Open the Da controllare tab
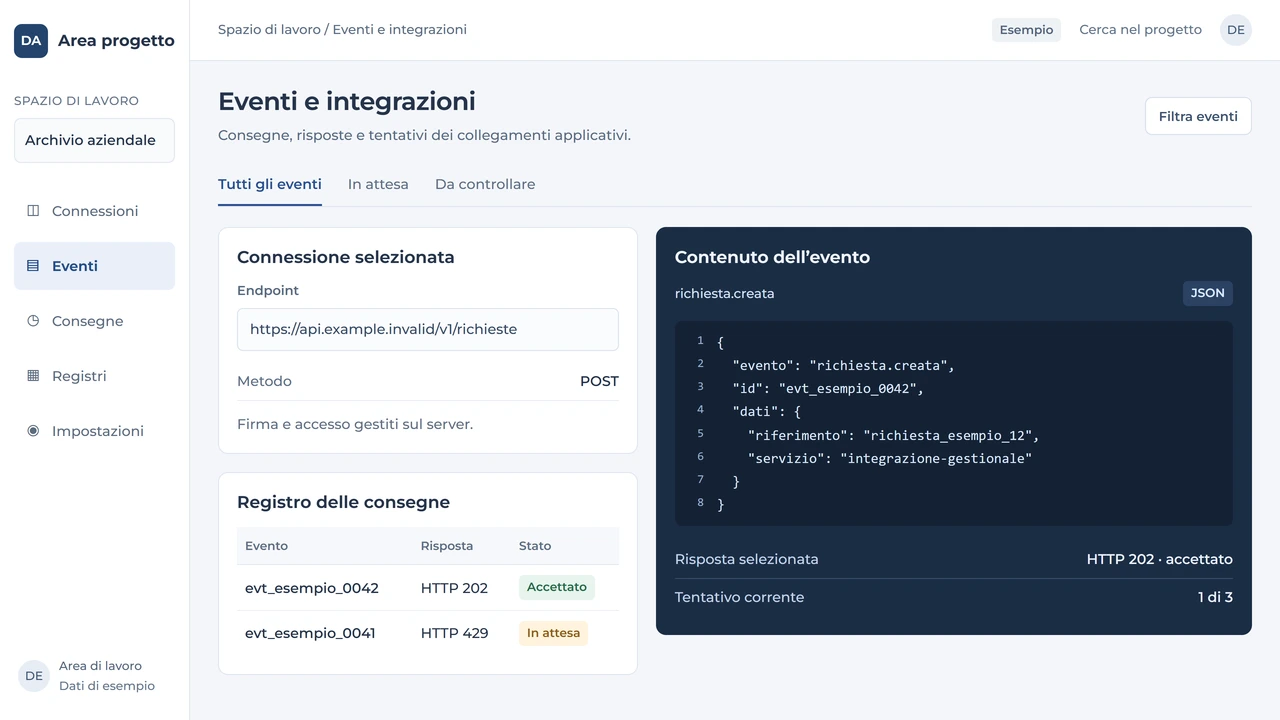 click(485, 185)
